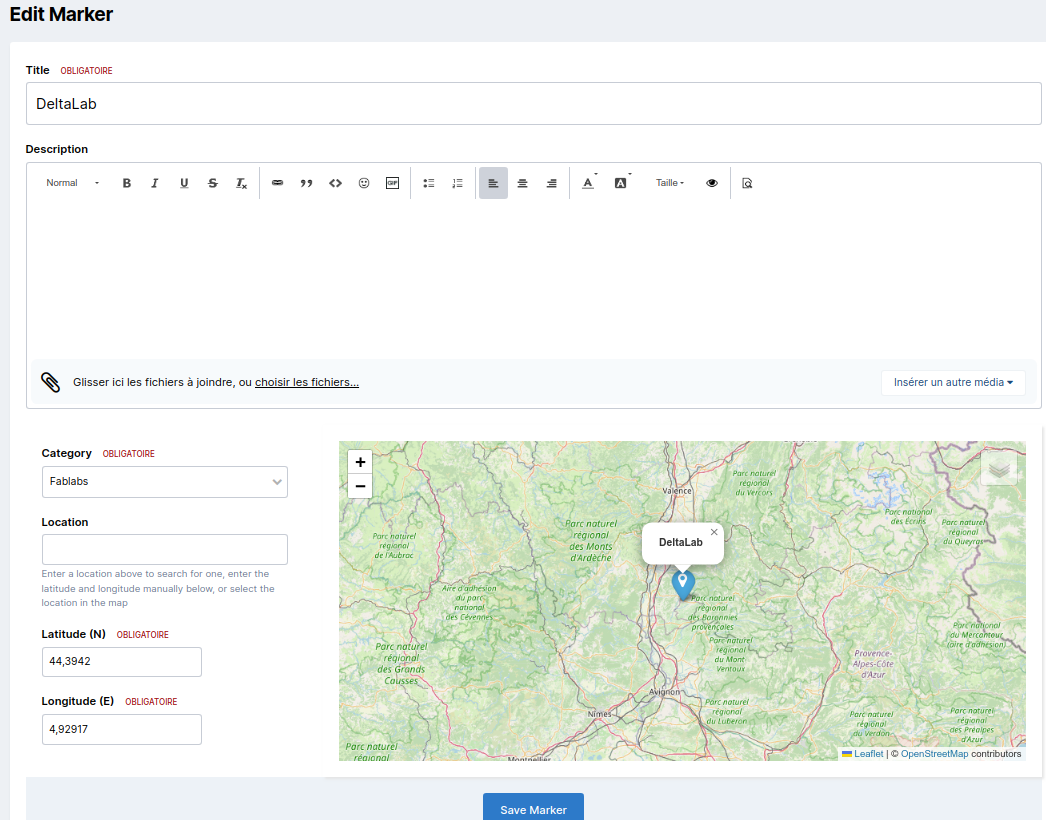Image resolution: width=1046 pixels, height=820 pixels.
Task: Open the Normal paragraph style dropdown
Action: coord(72,183)
